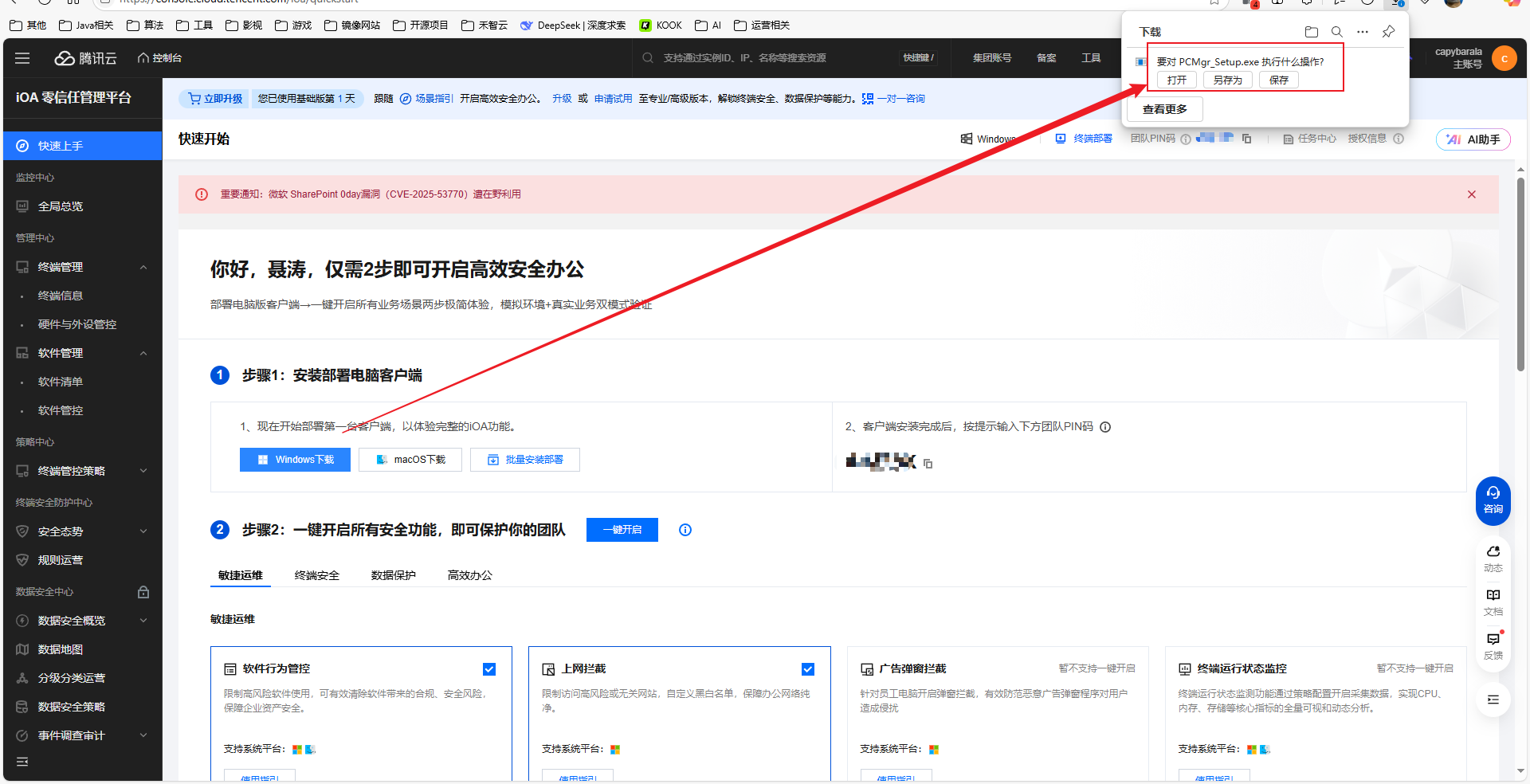Click info icon beside 按提示输入下方团队PIN码
The image size is (1530, 784).
1105,427
